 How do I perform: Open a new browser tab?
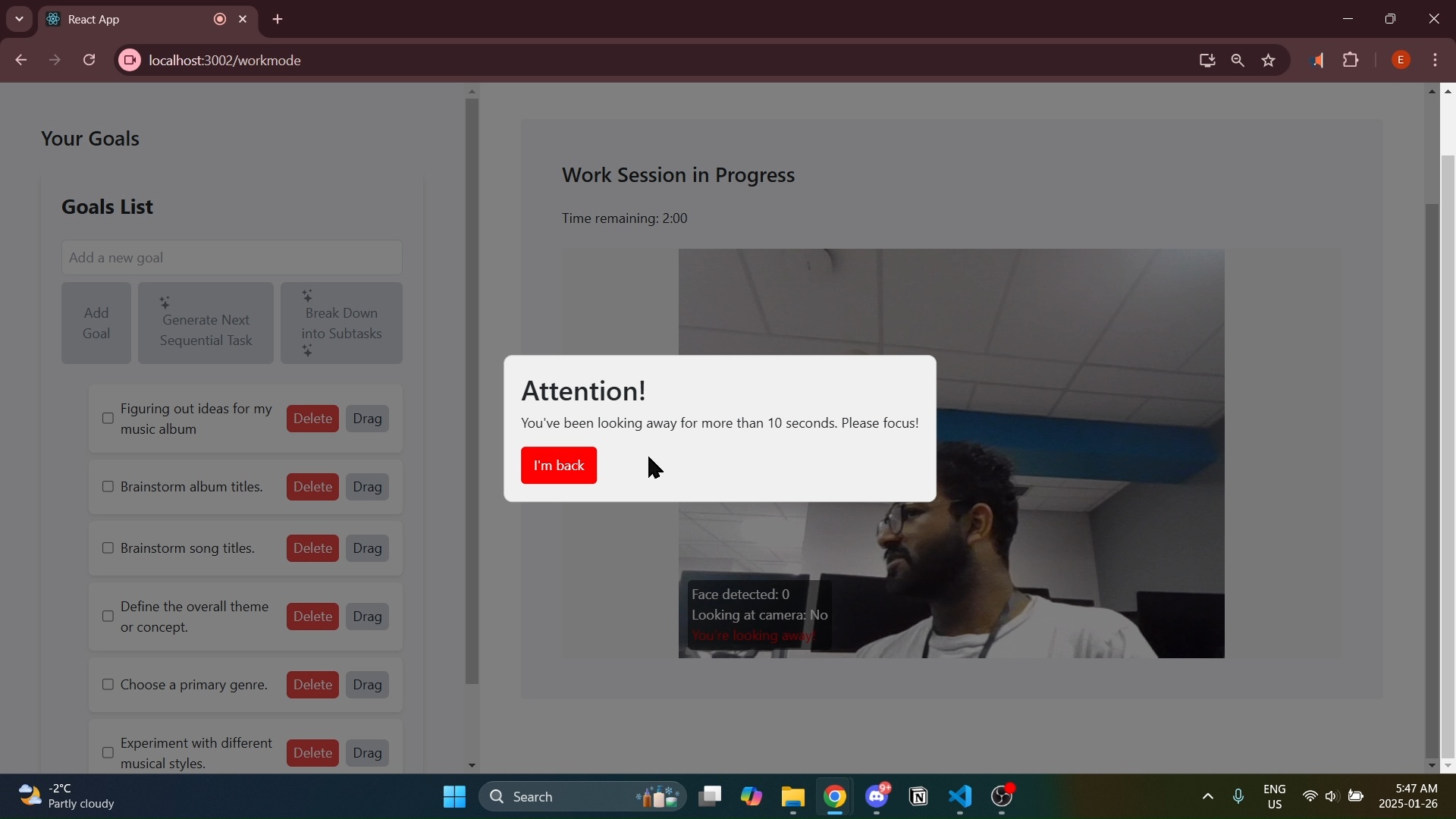(278, 20)
